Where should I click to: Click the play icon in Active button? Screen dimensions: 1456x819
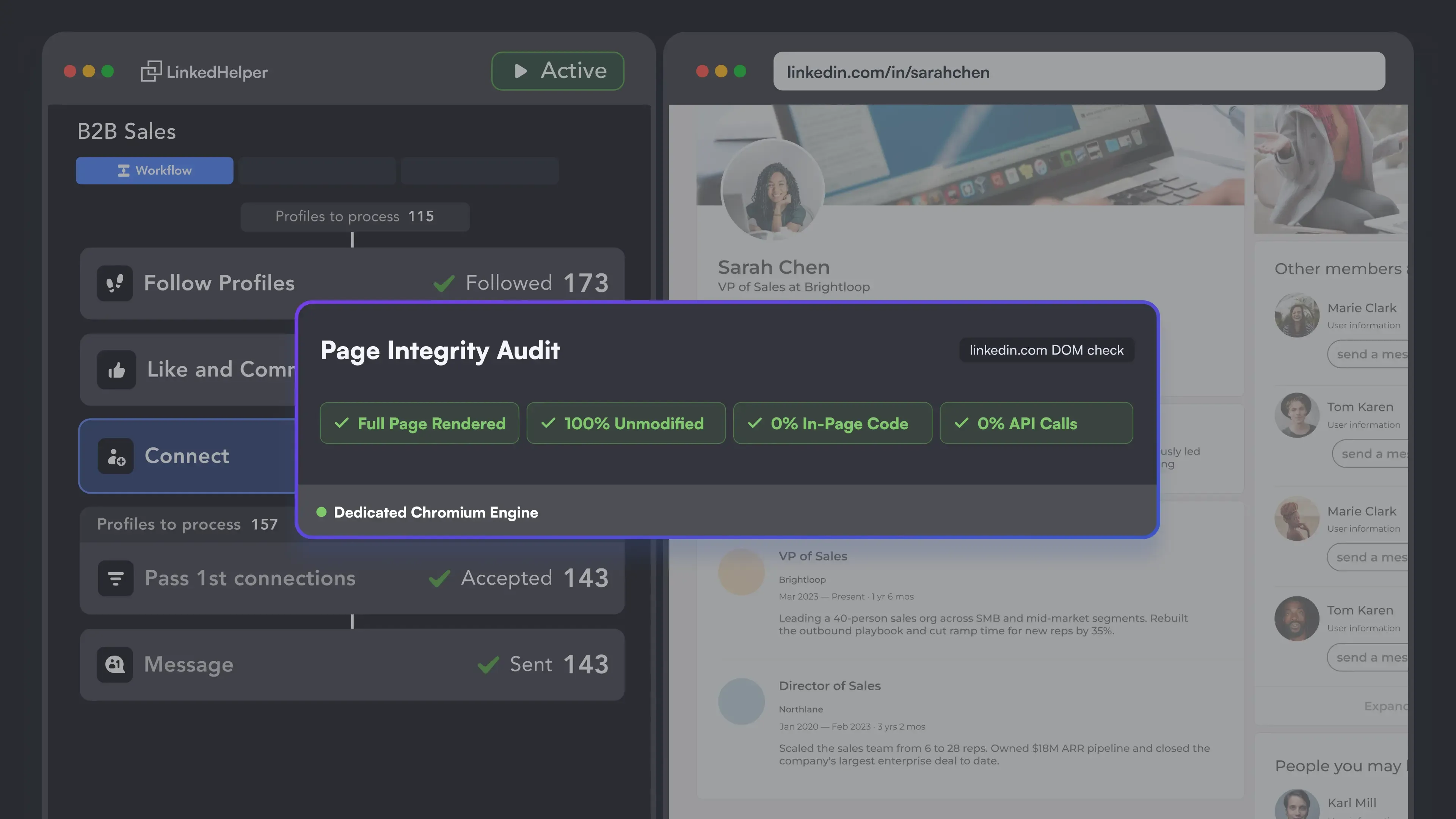[x=521, y=71]
